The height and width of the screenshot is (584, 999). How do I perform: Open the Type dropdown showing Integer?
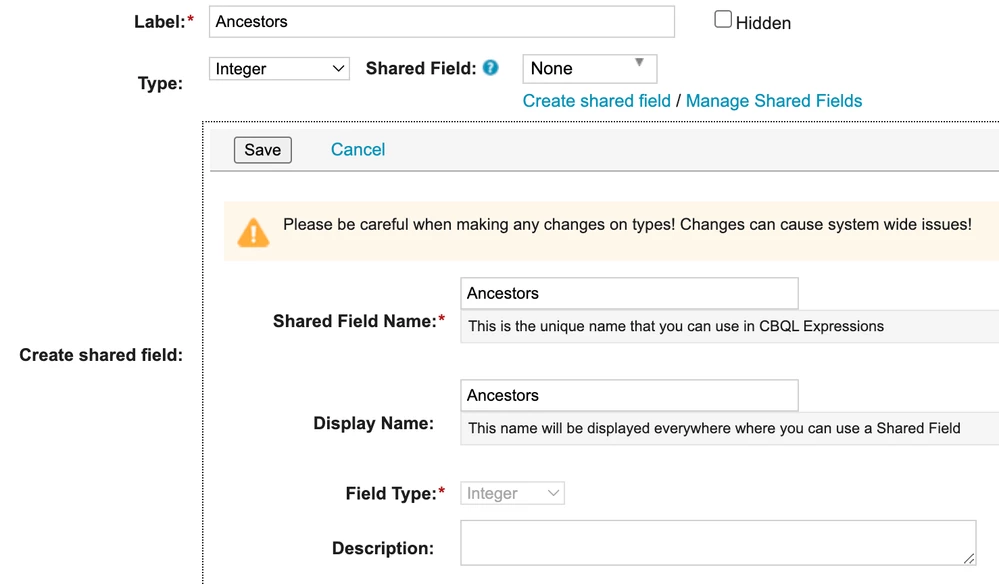coord(279,68)
